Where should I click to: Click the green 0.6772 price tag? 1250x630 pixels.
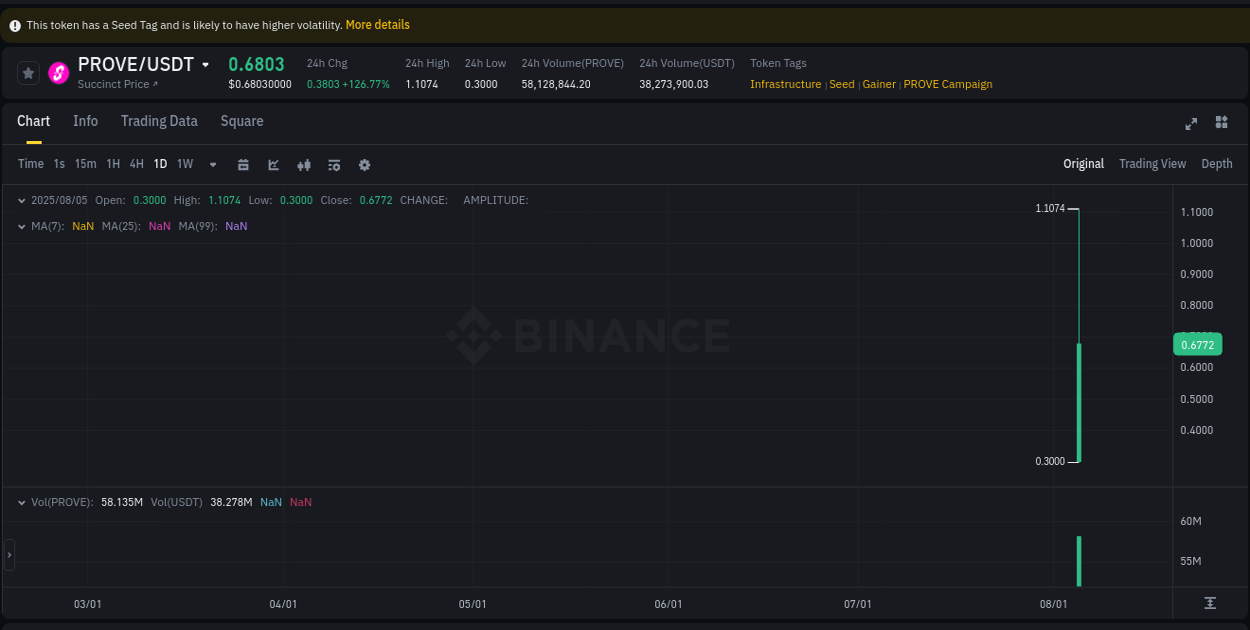pos(1197,344)
